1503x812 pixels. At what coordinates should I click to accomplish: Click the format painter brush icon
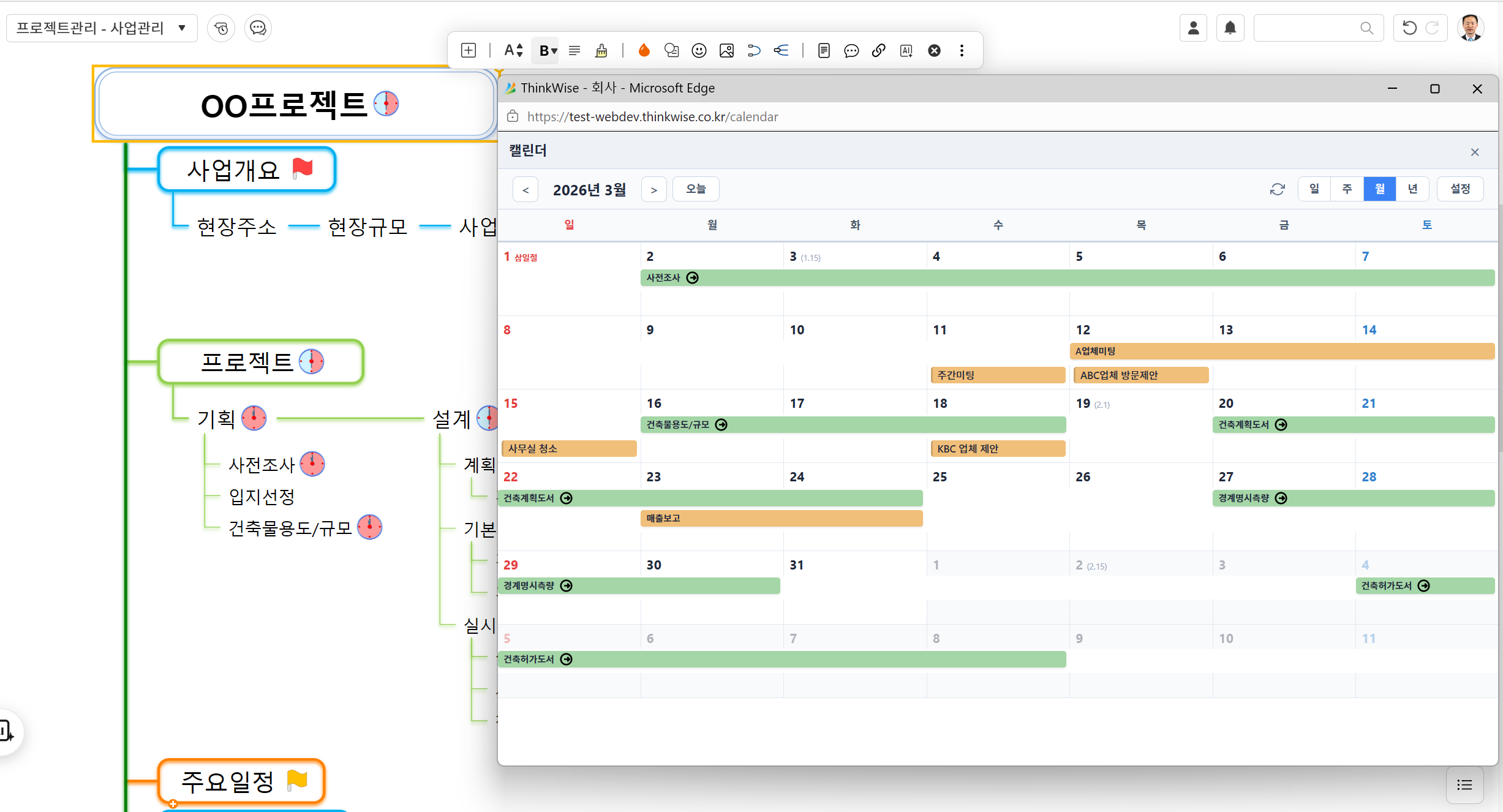click(x=601, y=51)
